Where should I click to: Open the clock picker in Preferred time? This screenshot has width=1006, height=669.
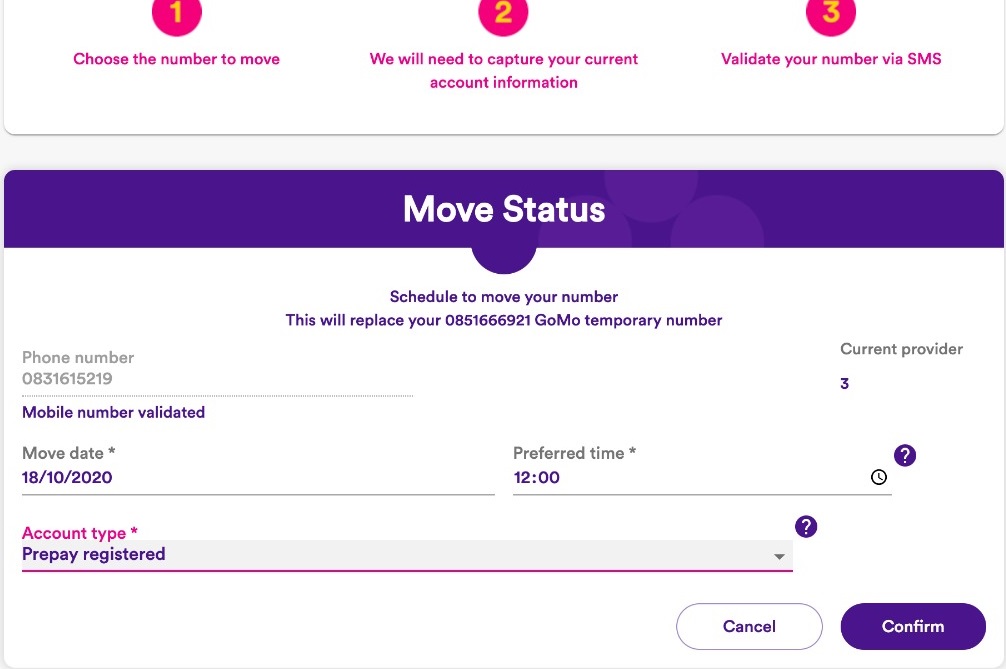coord(879,477)
